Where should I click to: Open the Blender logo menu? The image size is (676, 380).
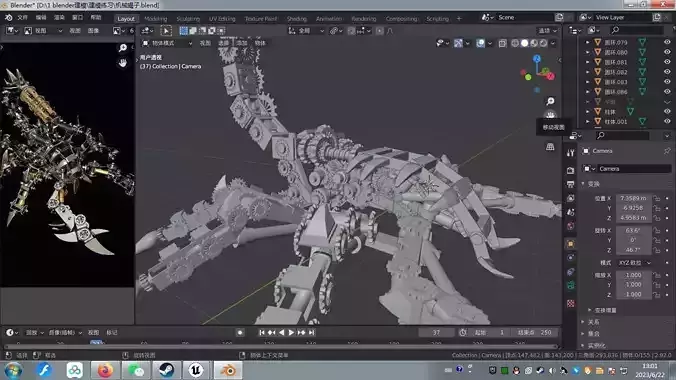9,18
